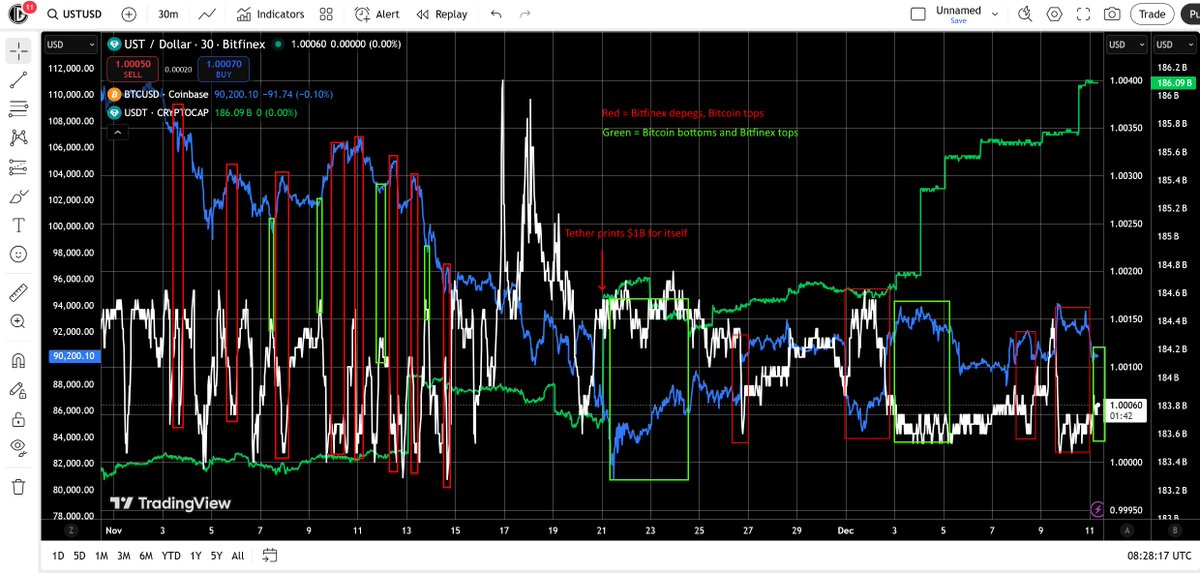Create an Alert
Viewport: 1200px width, 573px height.
(x=379, y=14)
